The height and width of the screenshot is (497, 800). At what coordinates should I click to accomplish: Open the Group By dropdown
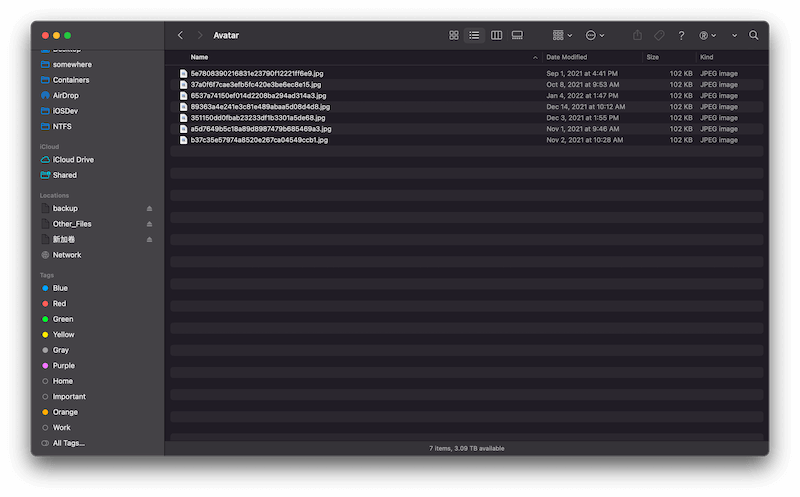[x=562, y=35]
